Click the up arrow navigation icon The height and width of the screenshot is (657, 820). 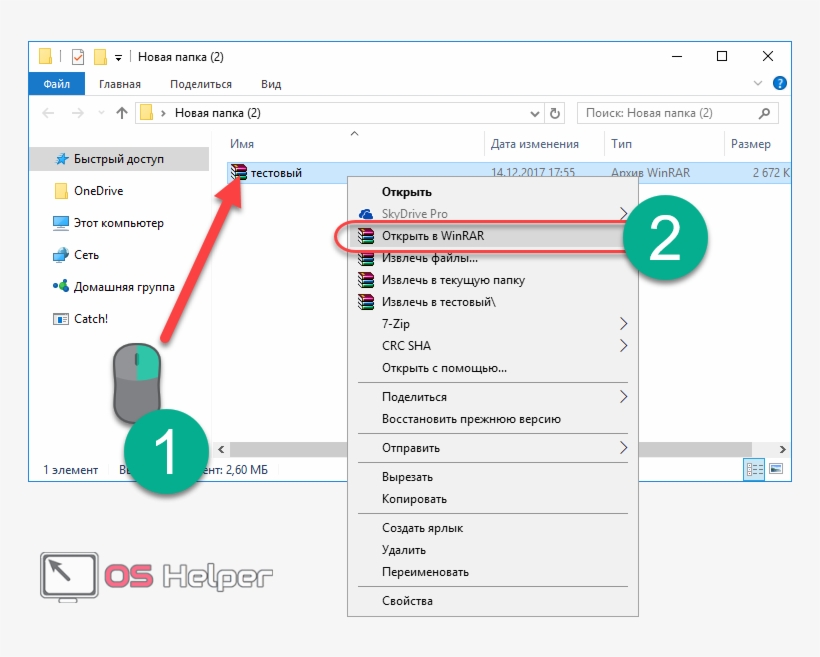(x=121, y=113)
